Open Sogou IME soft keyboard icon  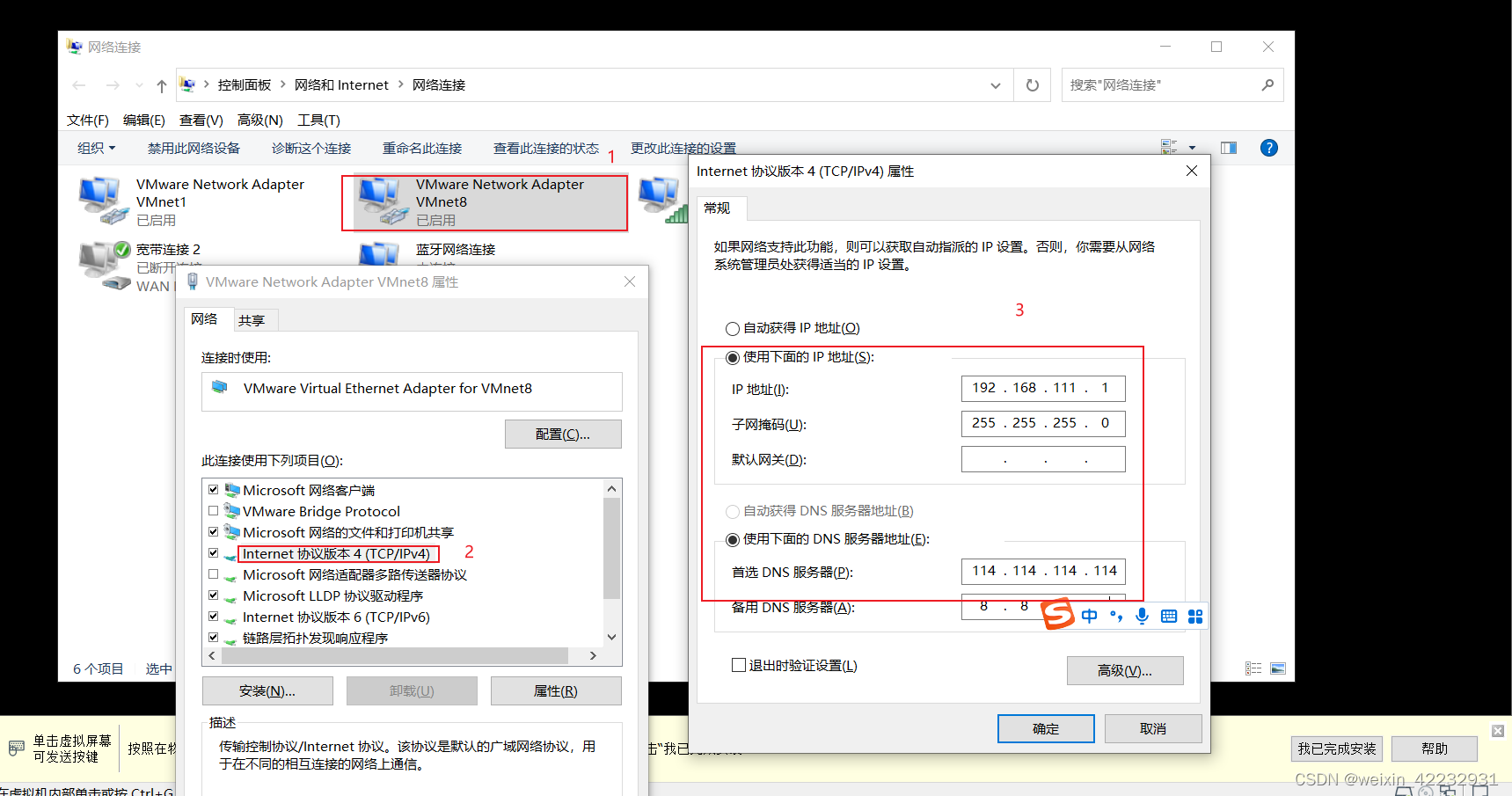(1168, 616)
